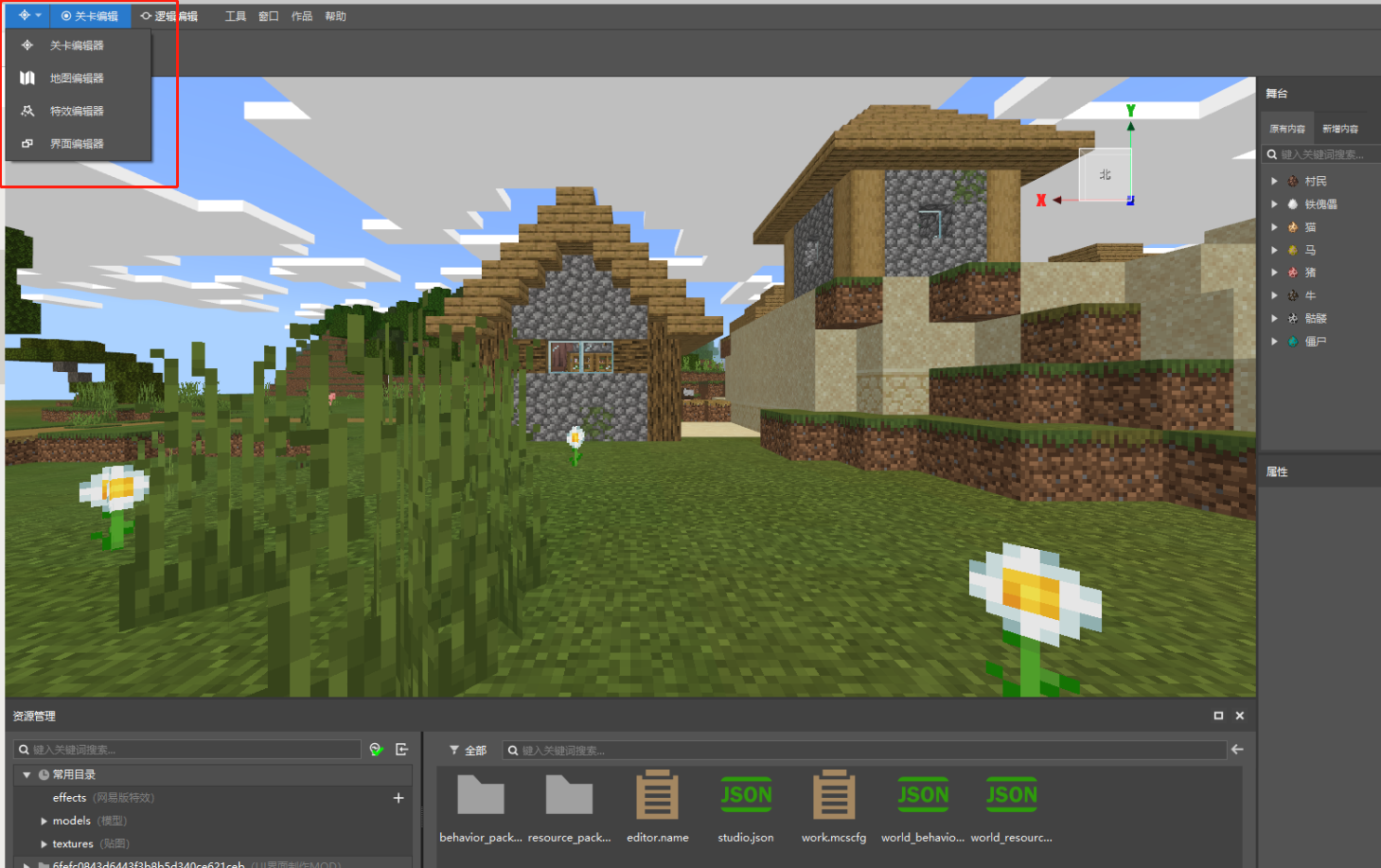
Task: Select the 僵尸 label in stage list
Action: [x=1316, y=342]
